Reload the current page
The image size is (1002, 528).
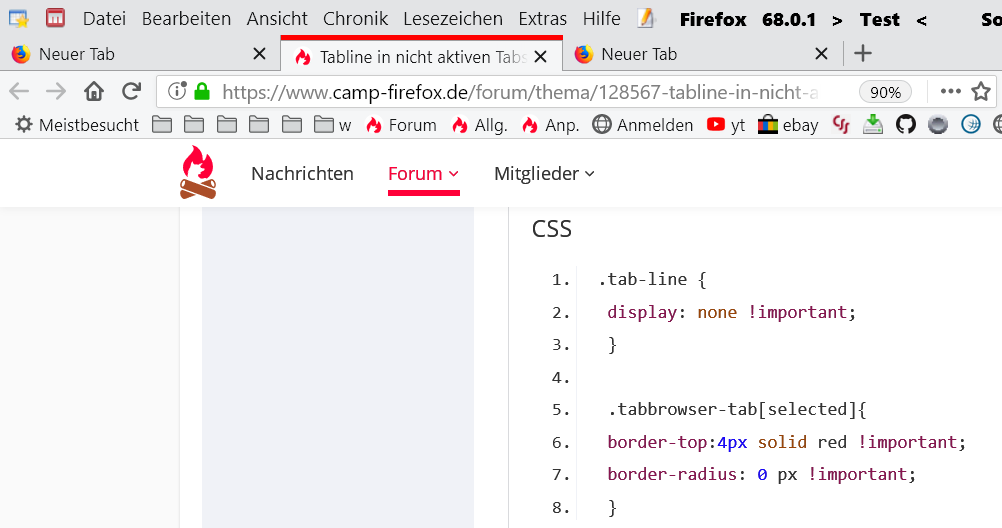[x=132, y=91]
